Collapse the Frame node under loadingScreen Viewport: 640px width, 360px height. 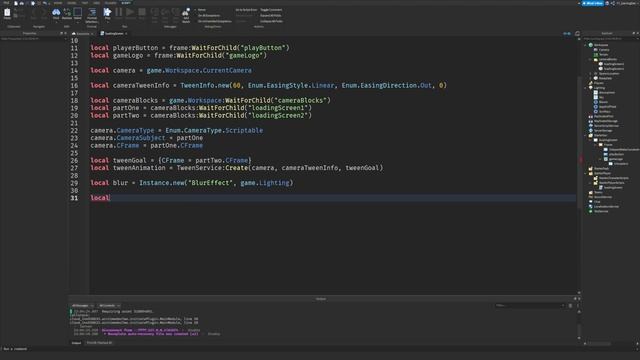click(595, 145)
